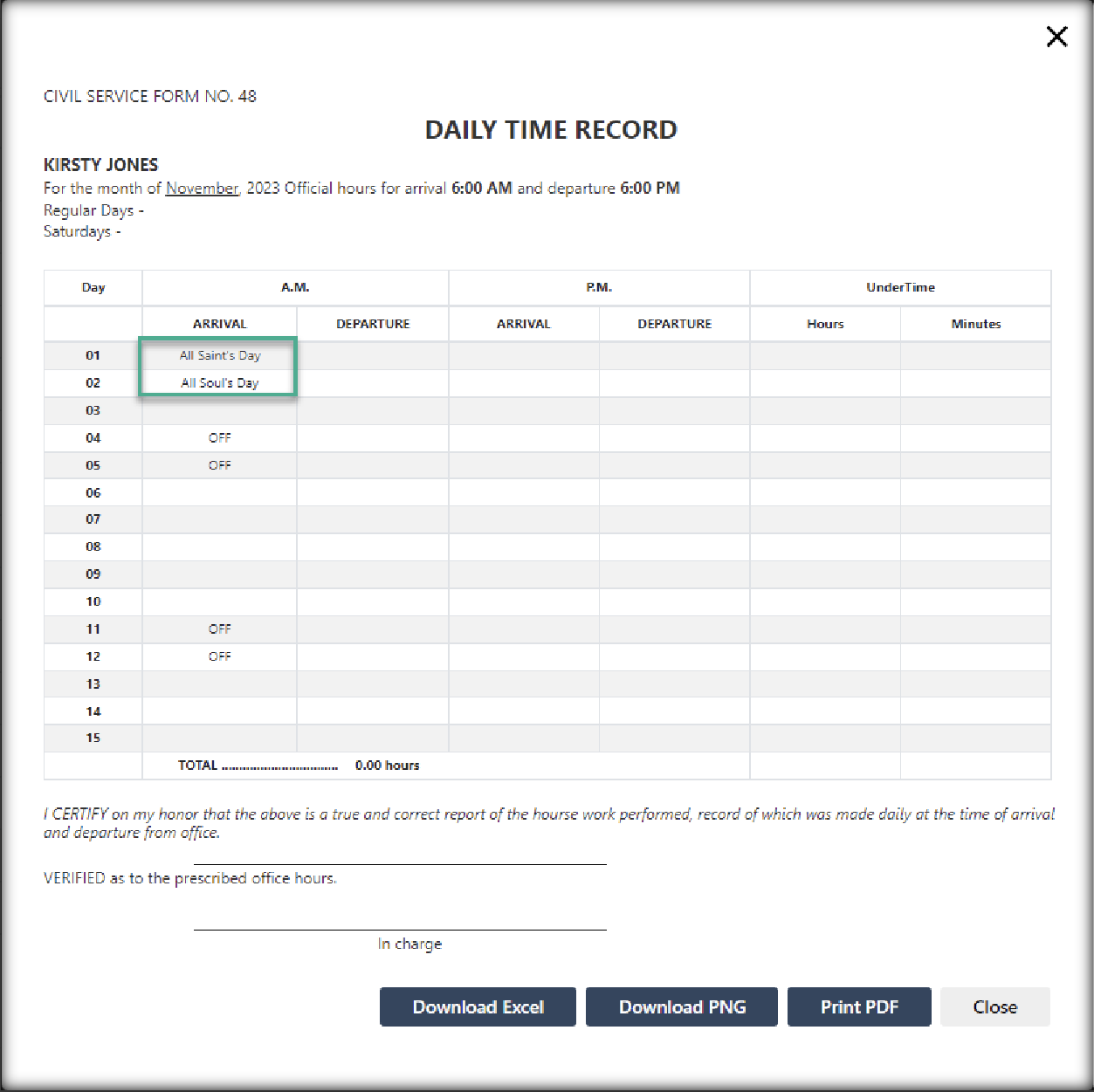This screenshot has width=1094, height=1092.
Task: Select the All Saint's Day cell
Action: pos(220,355)
